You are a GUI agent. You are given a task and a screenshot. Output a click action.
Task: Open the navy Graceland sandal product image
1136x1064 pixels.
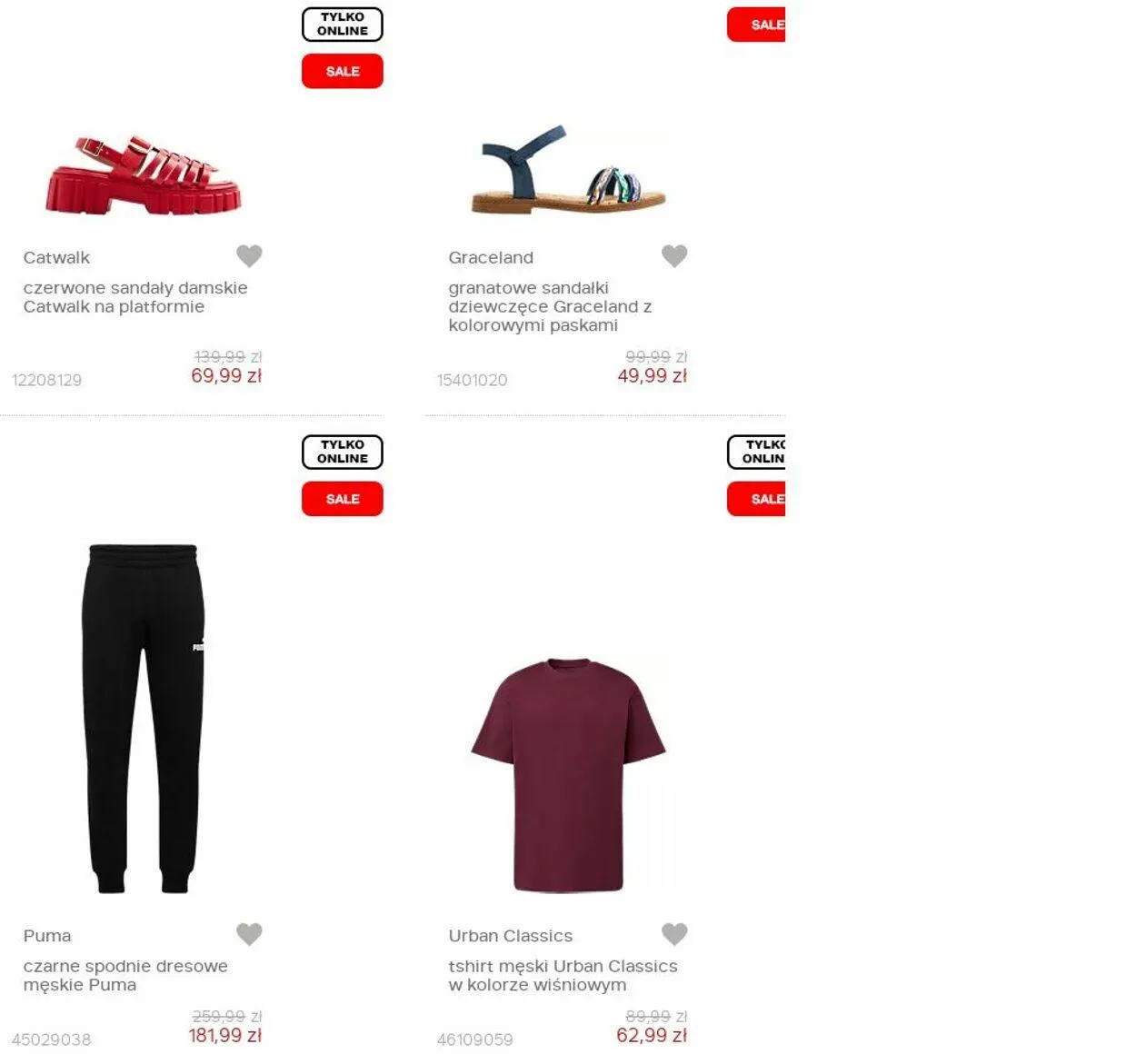[568, 170]
